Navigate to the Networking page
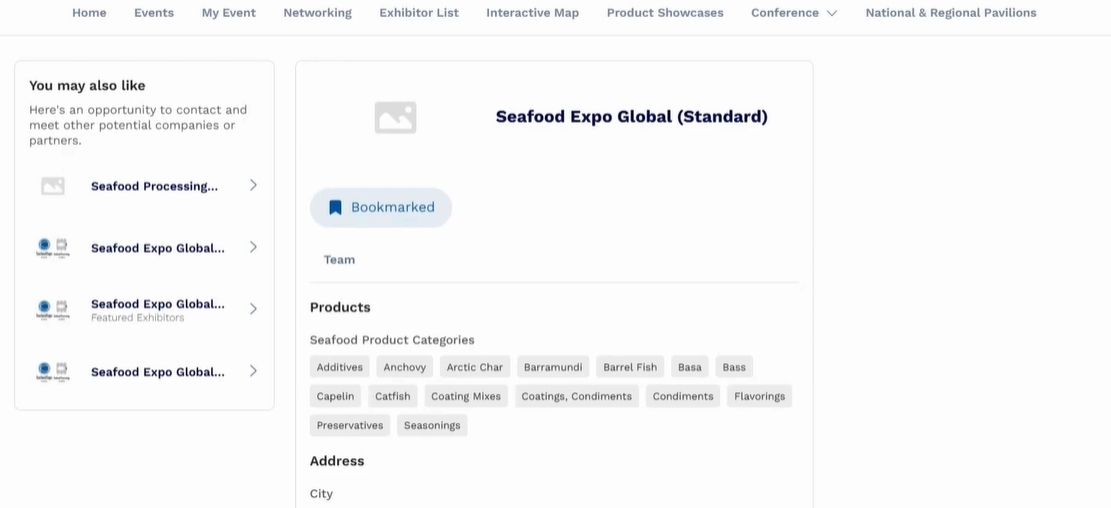 (x=317, y=13)
